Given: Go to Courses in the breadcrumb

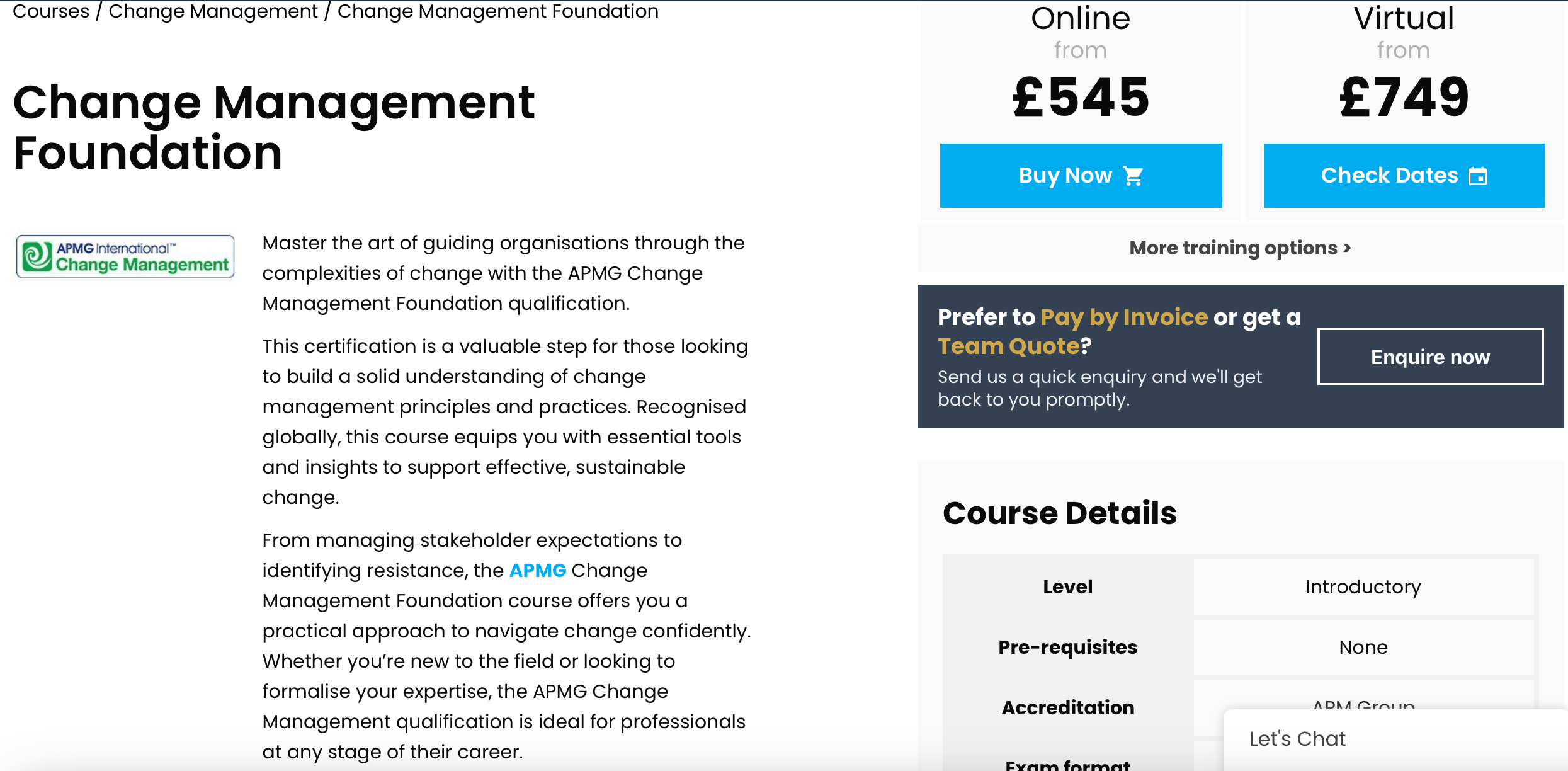Looking at the screenshot, I should click(x=51, y=11).
